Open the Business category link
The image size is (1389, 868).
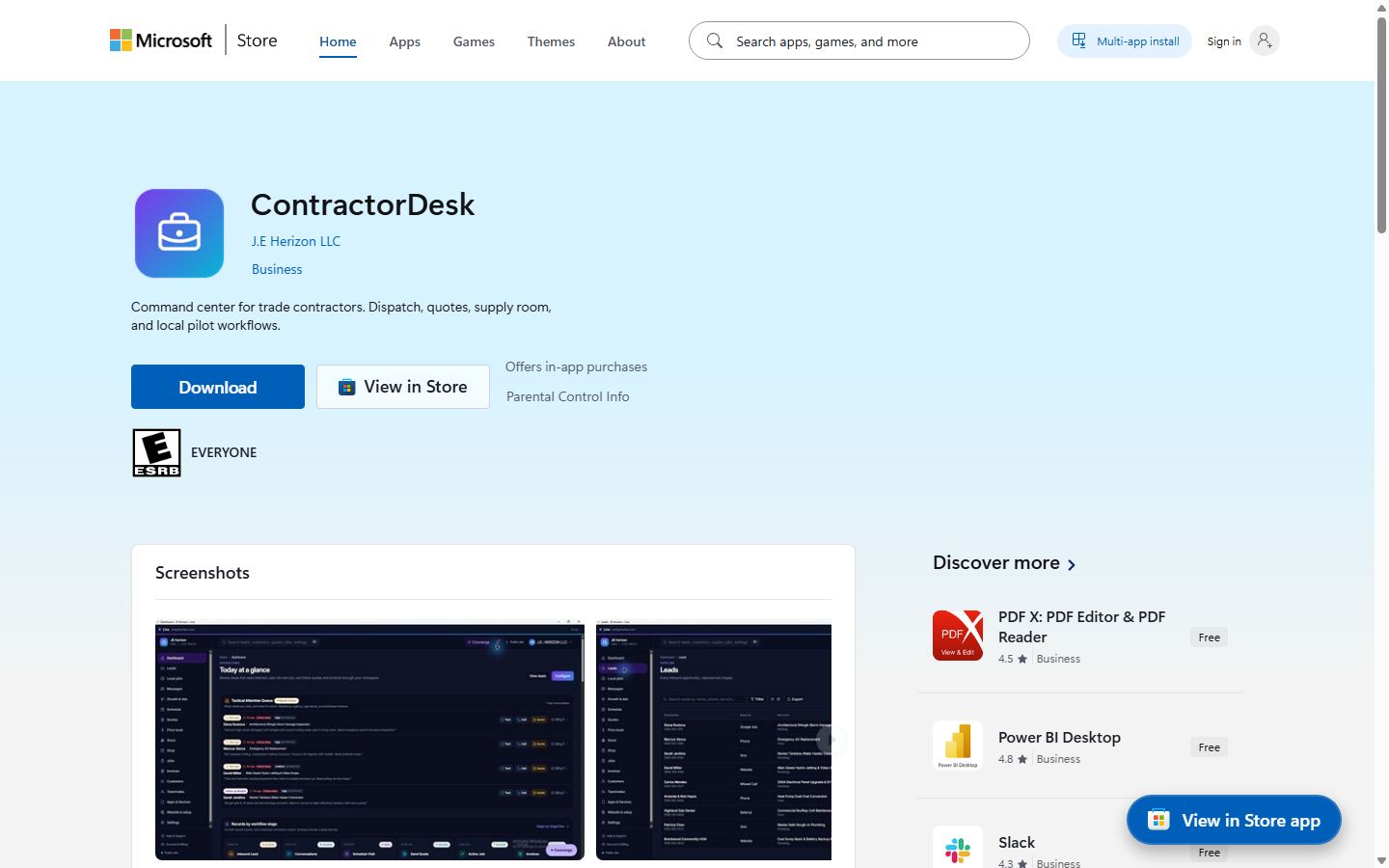tap(277, 269)
